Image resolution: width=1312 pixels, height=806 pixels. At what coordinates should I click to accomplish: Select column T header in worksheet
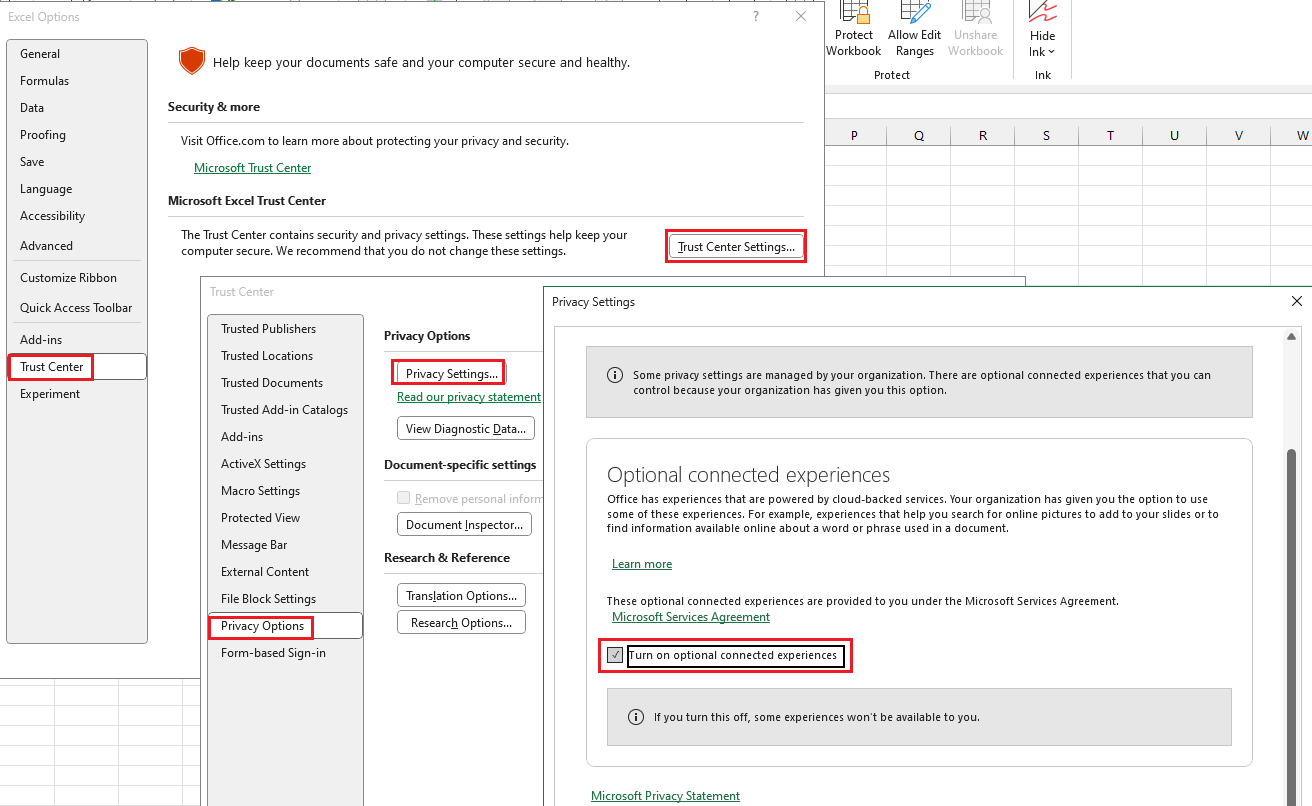click(1111, 135)
